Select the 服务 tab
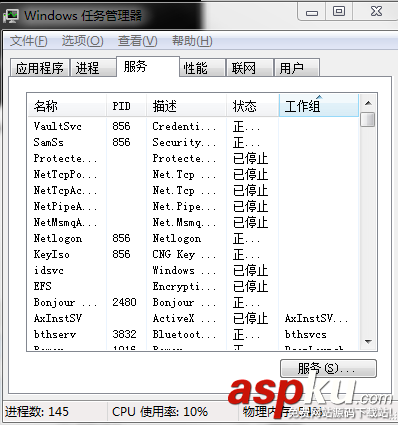Viewport: 398px width, 425px height. [x=148, y=67]
